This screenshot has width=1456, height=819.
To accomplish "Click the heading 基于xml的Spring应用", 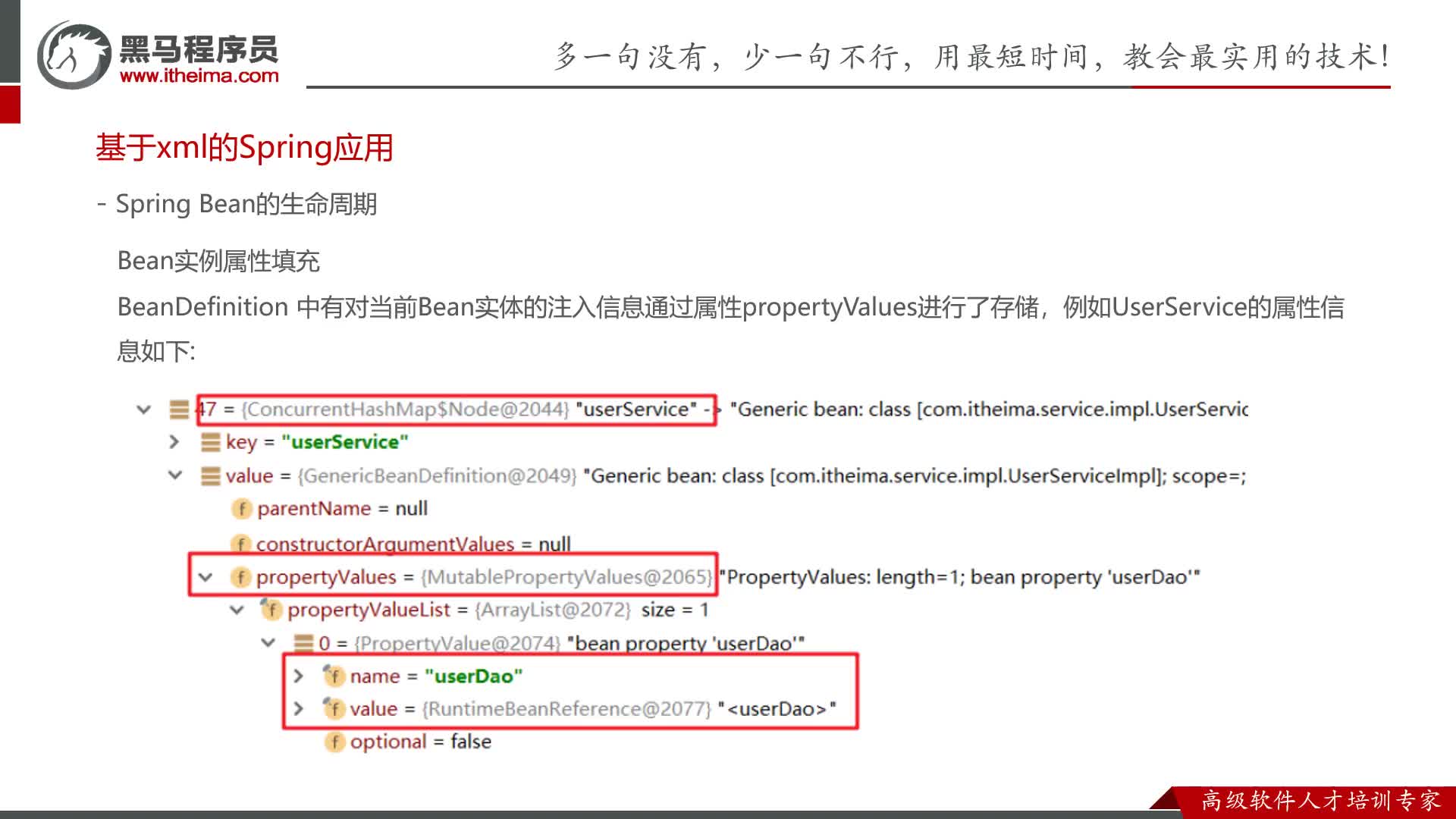I will click(x=244, y=147).
